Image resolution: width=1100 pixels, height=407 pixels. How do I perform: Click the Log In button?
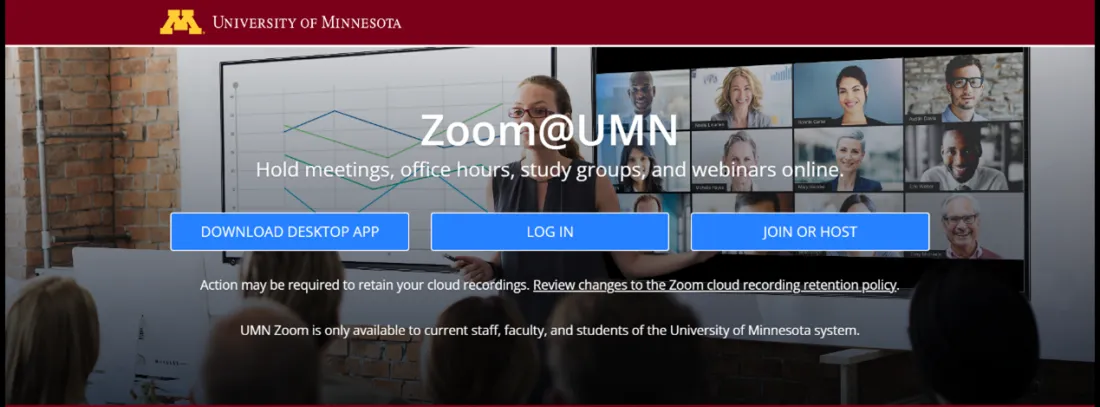click(x=550, y=232)
